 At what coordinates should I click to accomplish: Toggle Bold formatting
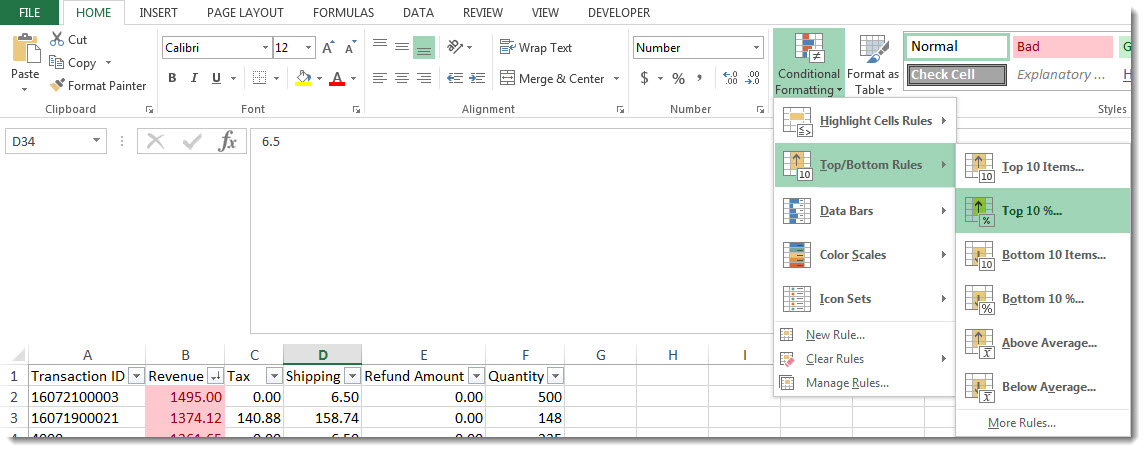172,78
